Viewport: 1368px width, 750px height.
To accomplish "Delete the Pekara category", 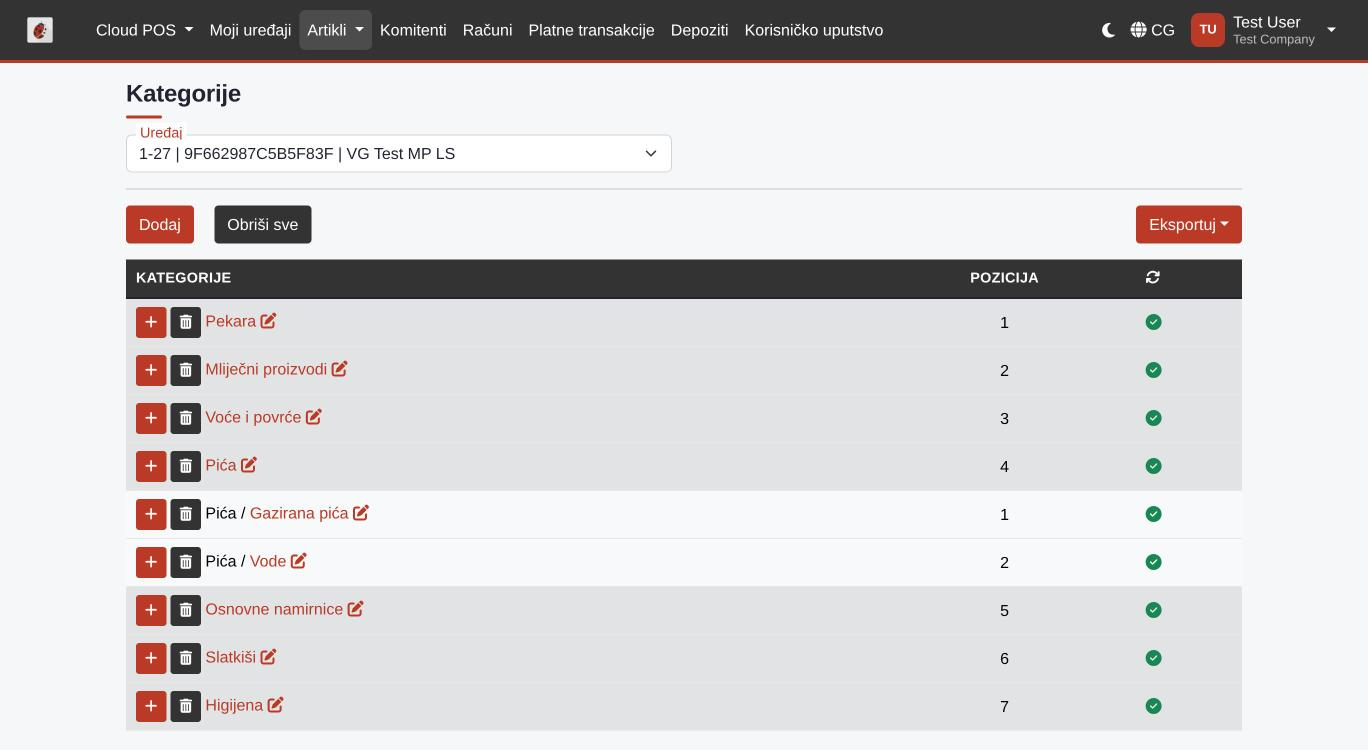I will click(186, 322).
